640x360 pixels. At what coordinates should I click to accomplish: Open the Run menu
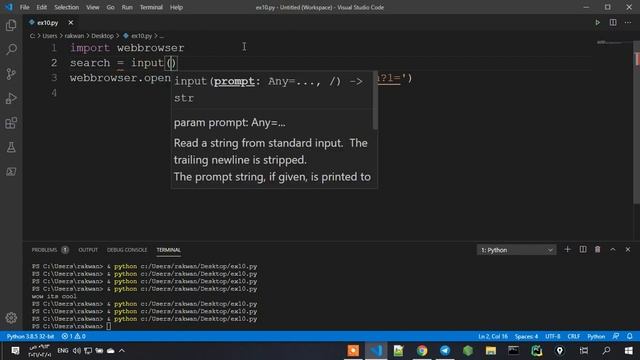(x=127, y=7)
